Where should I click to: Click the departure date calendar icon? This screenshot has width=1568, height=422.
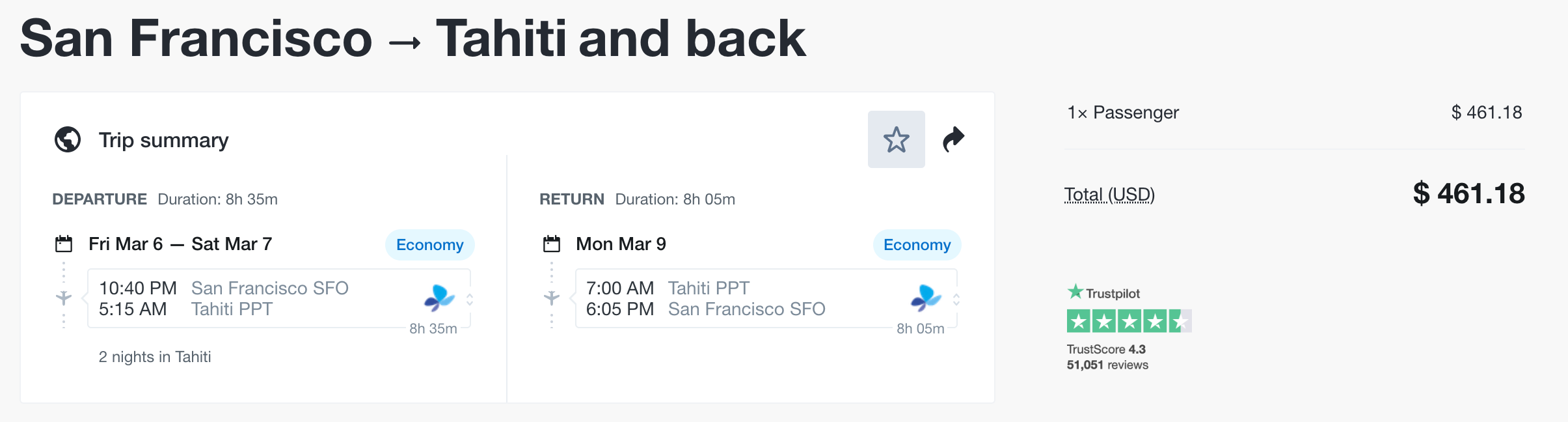pos(64,244)
